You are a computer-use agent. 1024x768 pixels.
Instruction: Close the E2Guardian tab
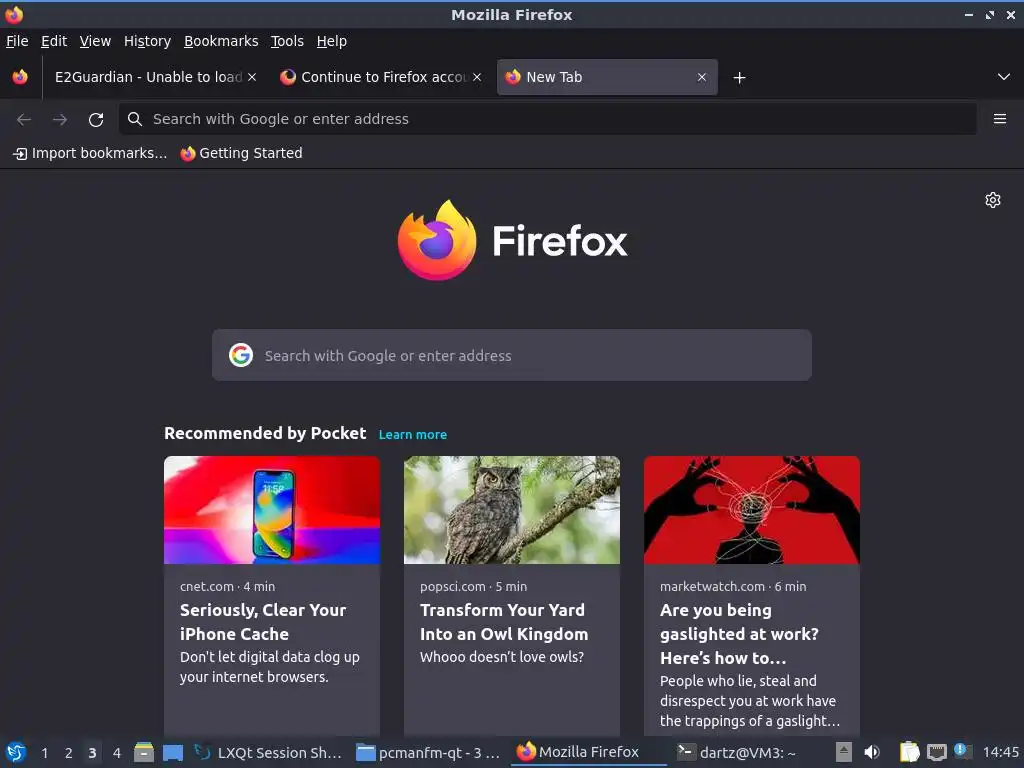pos(252,77)
